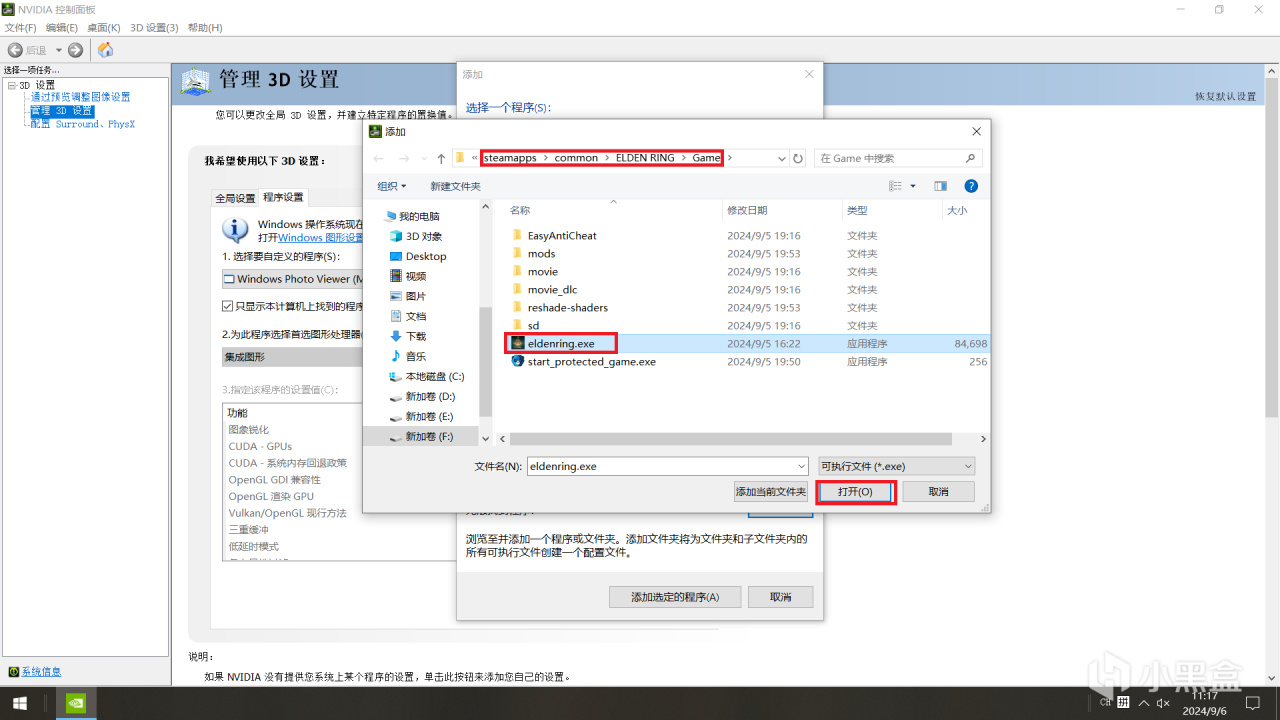Toggle 只显示本计算机上找到的程序 checkbox
Screen dimensions: 1280x720
(x=228, y=306)
